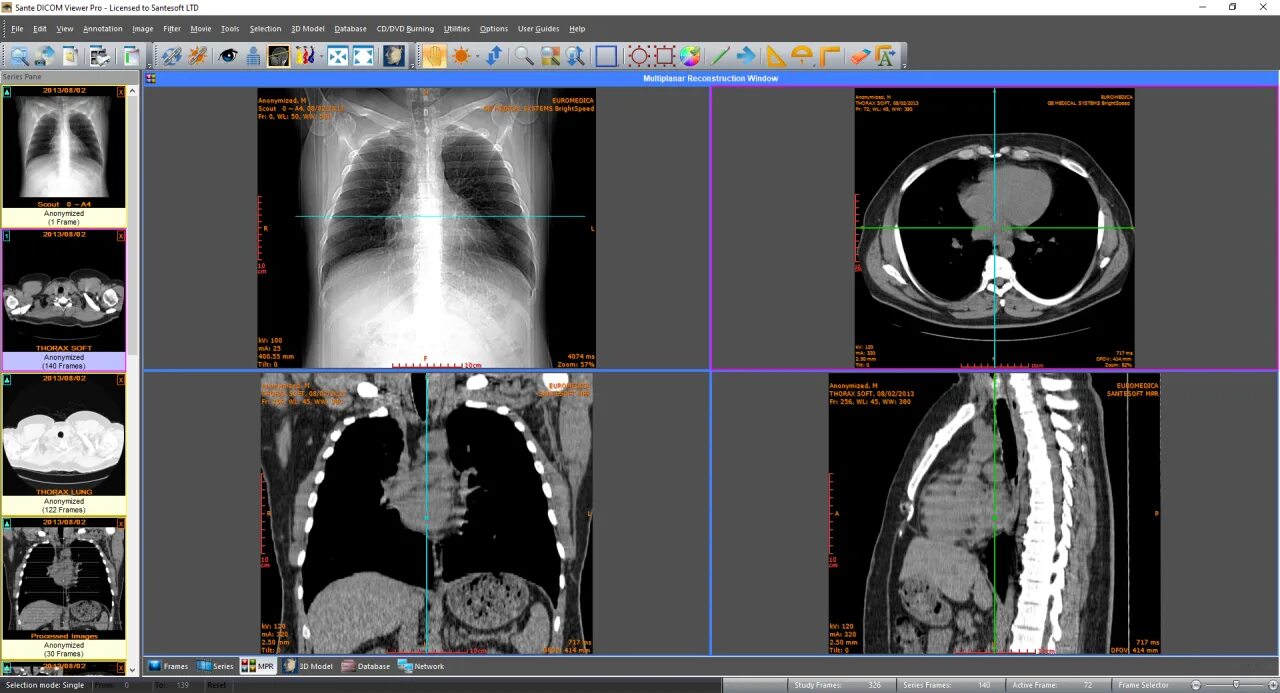
Task: Select the brightness/contrast sun tool
Action: [461, 56]
